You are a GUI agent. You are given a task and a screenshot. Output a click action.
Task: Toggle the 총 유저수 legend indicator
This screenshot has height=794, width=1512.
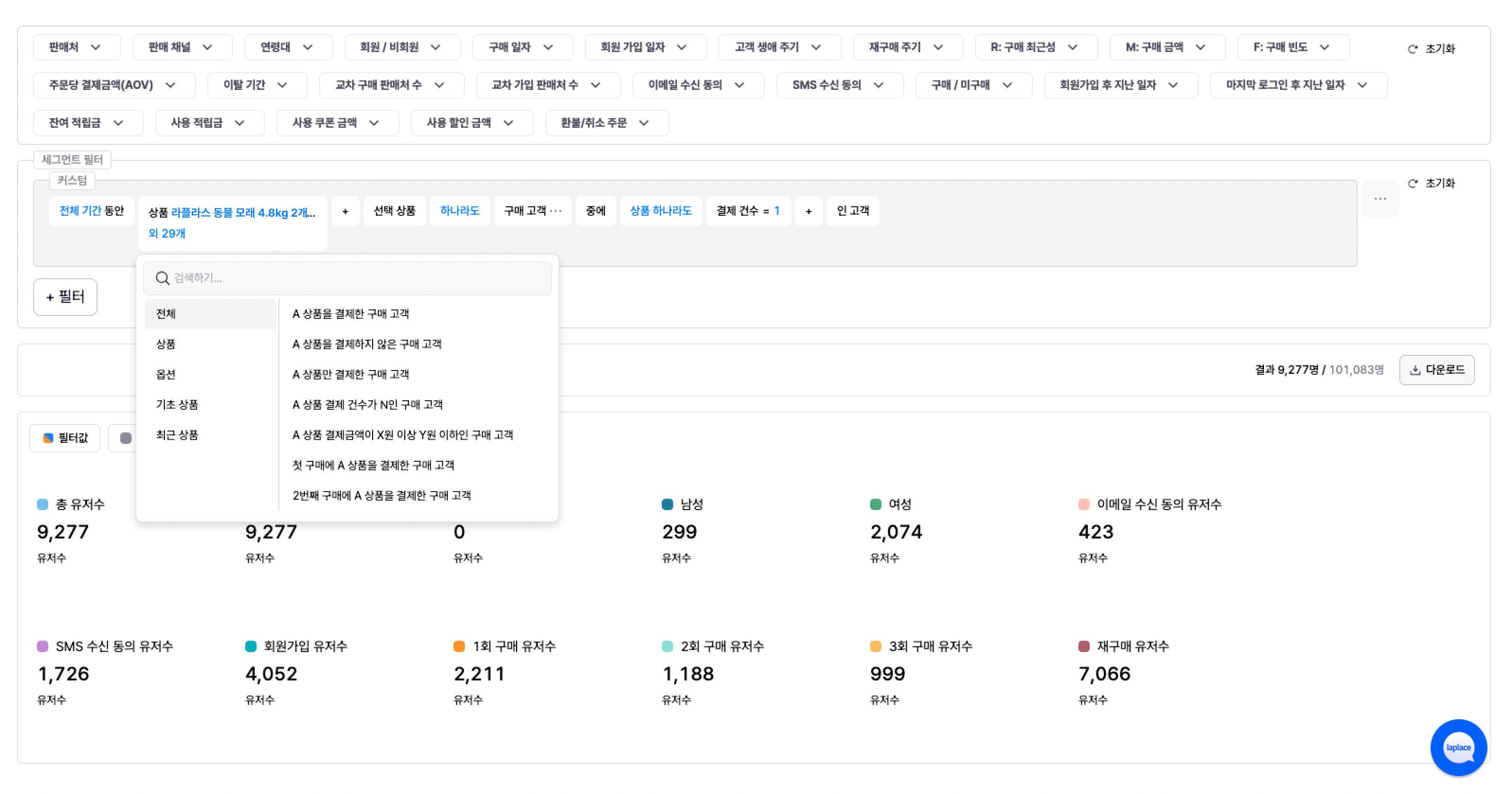point(42,503)
